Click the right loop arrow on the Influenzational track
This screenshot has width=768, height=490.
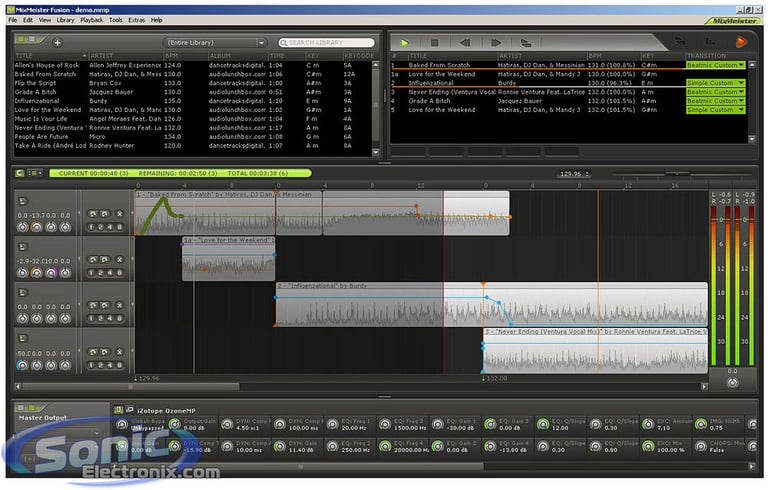(x=104, y=305)
